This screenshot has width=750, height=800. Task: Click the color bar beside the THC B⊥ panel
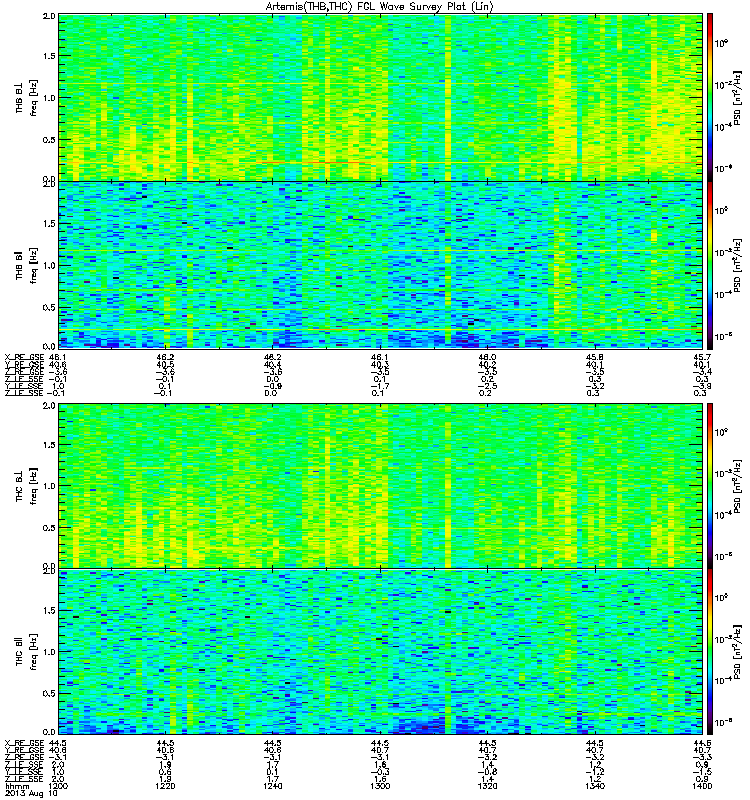point(710,486)
